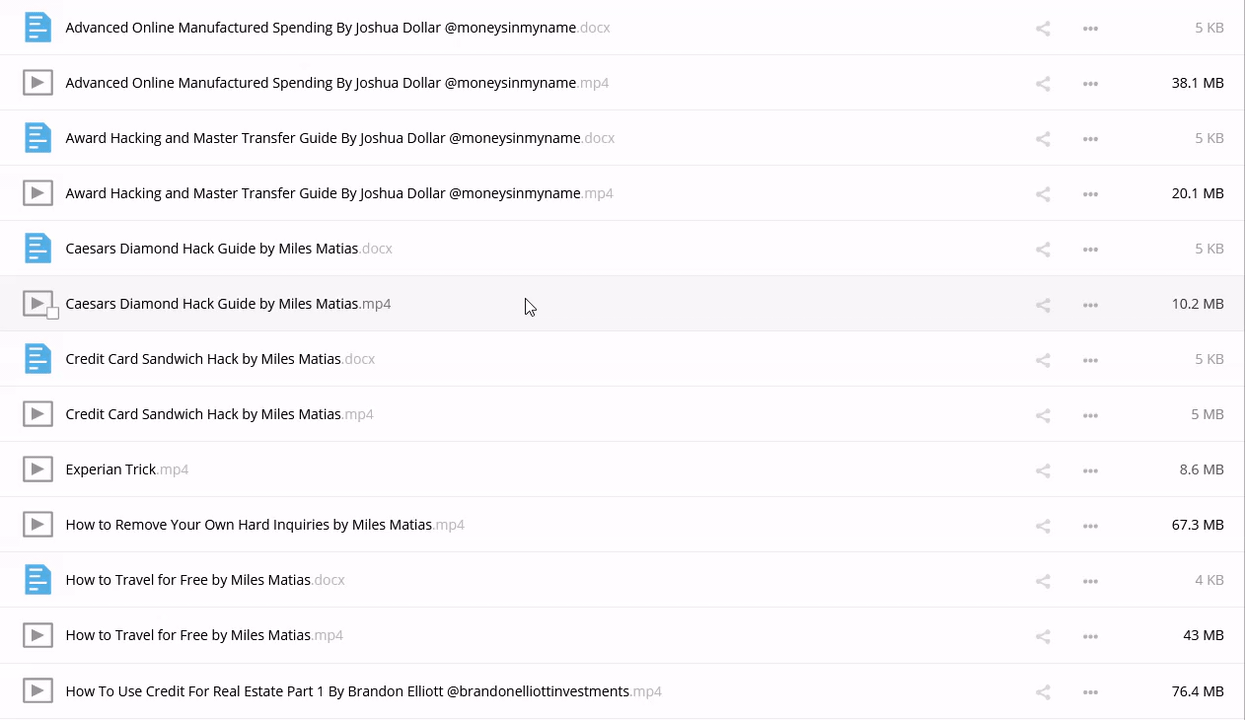Share Caesars Diamond Hack Guide docx file
This screenshot has width=1245, height=720.
[1043, 249]
